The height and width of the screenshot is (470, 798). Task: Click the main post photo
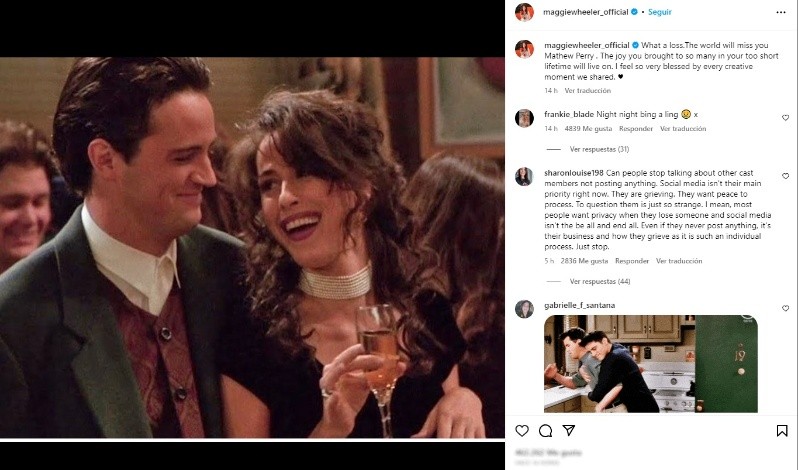[x=252, y=248]
